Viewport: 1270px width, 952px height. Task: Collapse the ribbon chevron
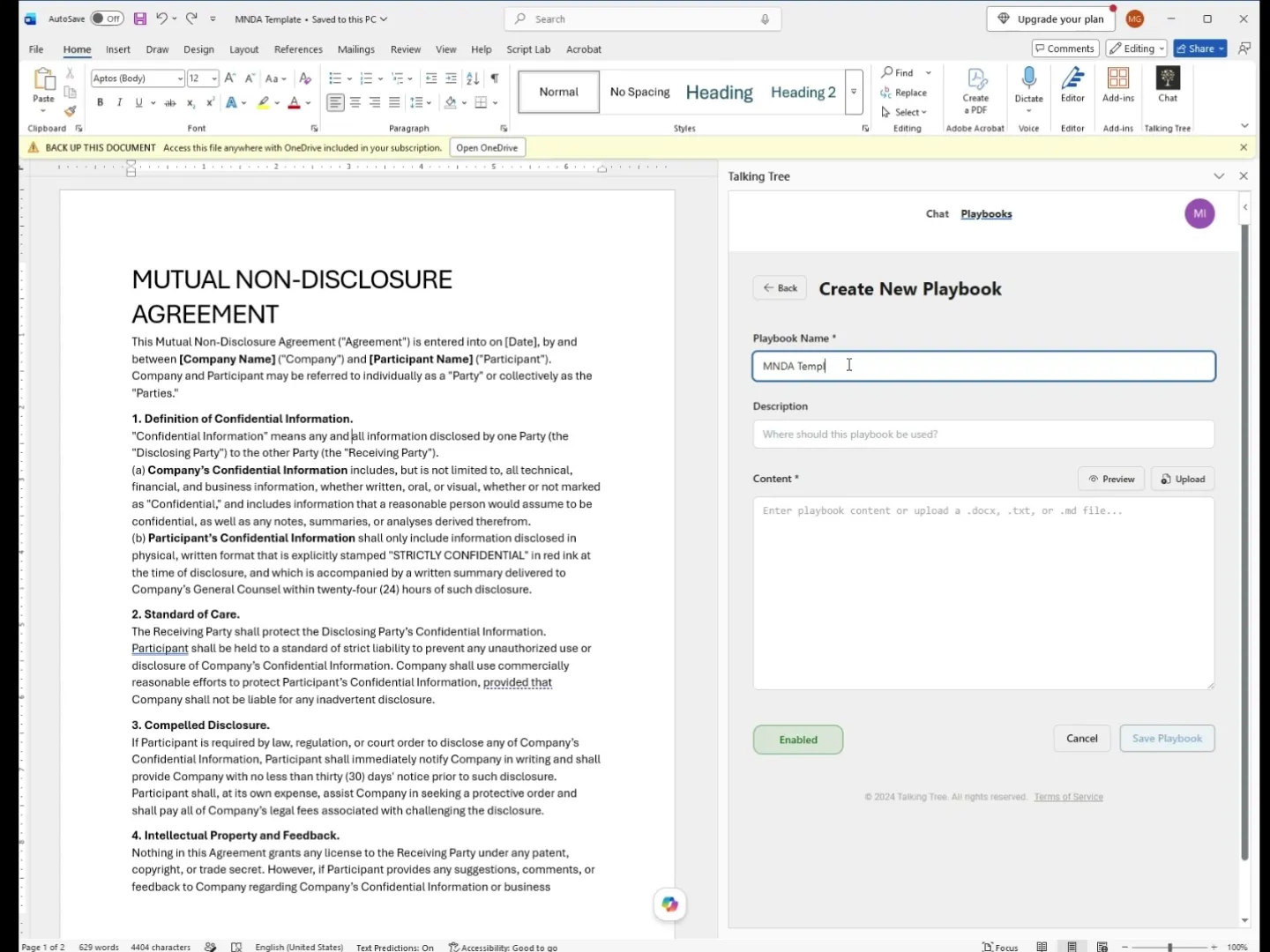(x=1244, y=126)
